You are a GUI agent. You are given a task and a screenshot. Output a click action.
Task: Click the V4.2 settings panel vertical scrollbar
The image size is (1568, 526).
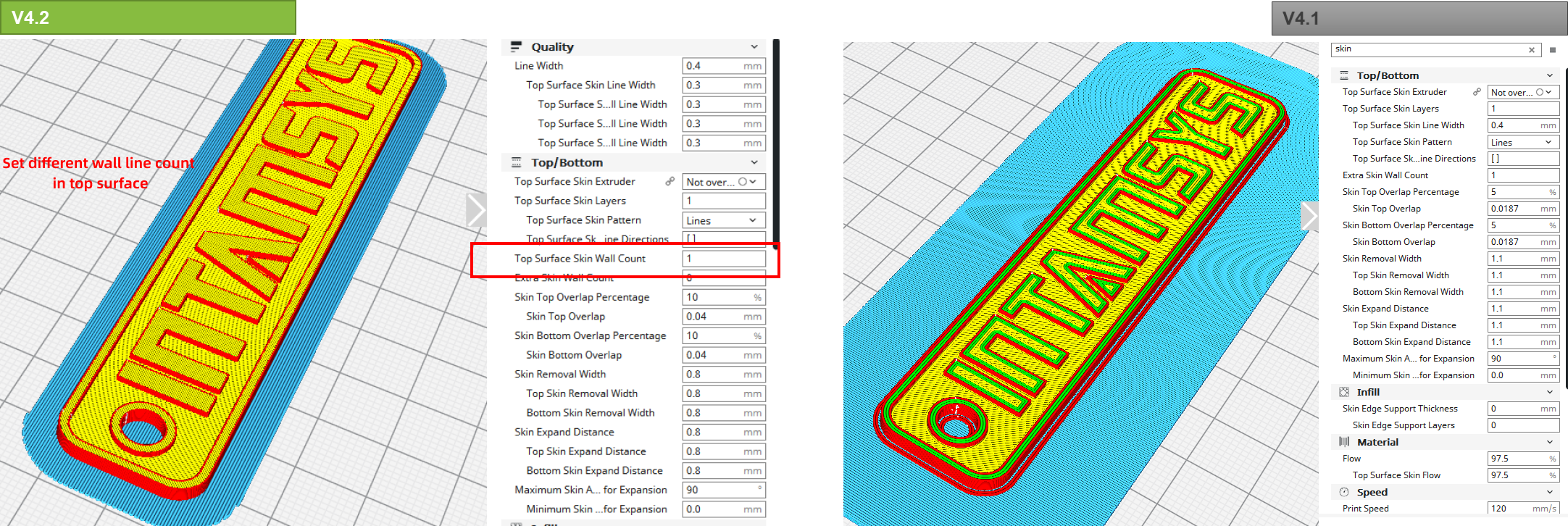pyautogui.click(x=776, y=145)
